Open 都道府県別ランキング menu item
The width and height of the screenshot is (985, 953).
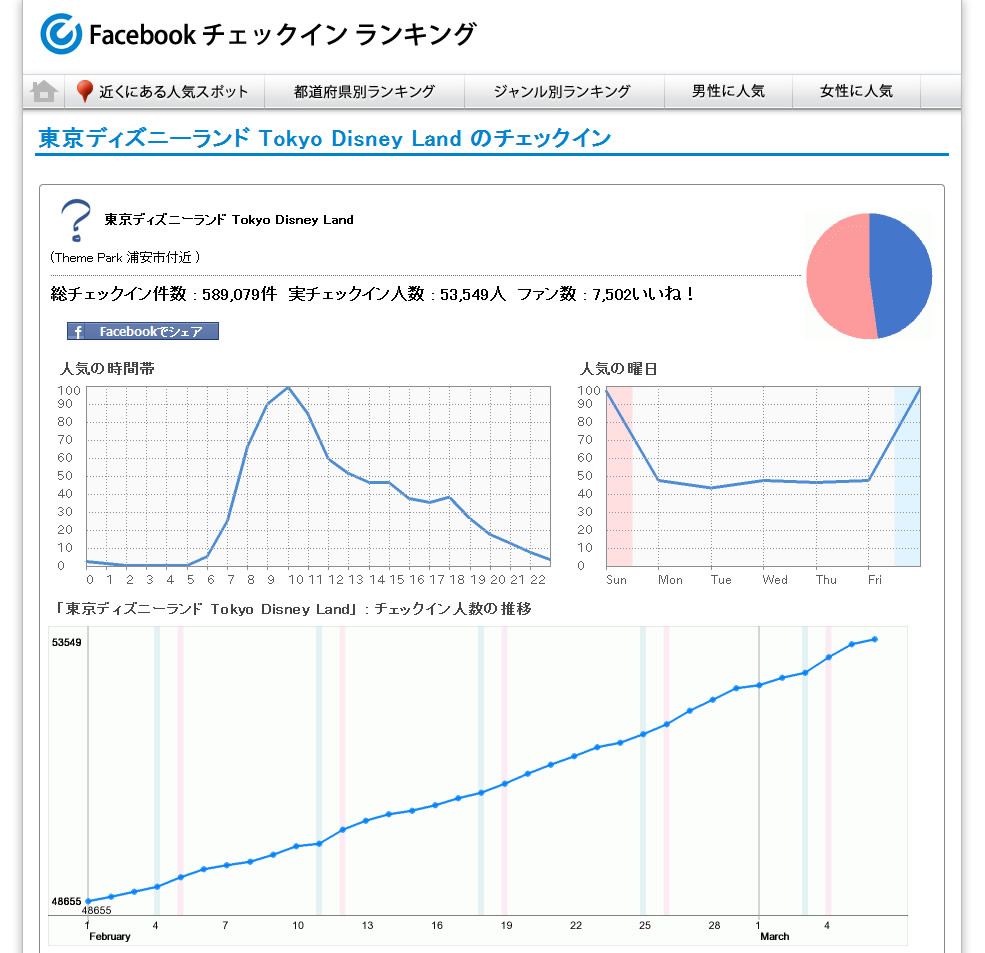[x=364, y=92]
